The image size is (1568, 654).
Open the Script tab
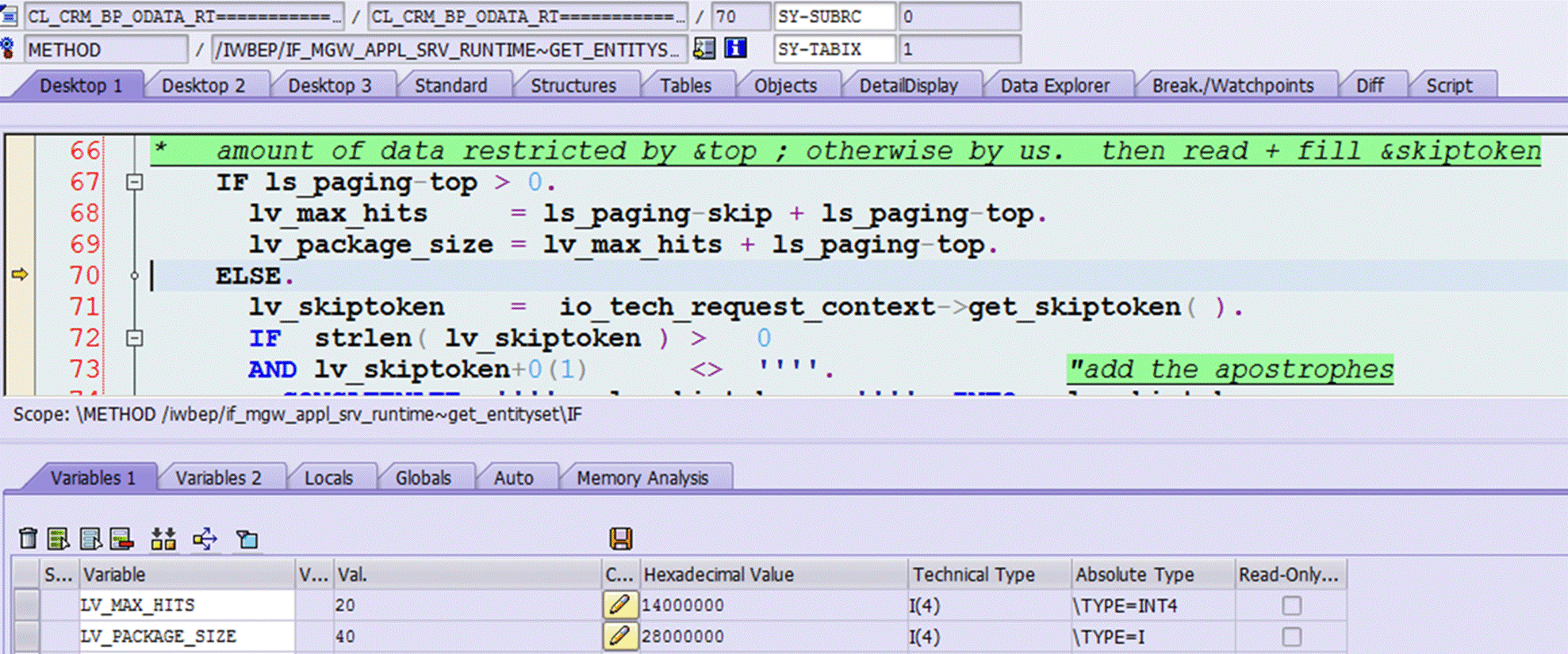click(x=1449, y=86)
